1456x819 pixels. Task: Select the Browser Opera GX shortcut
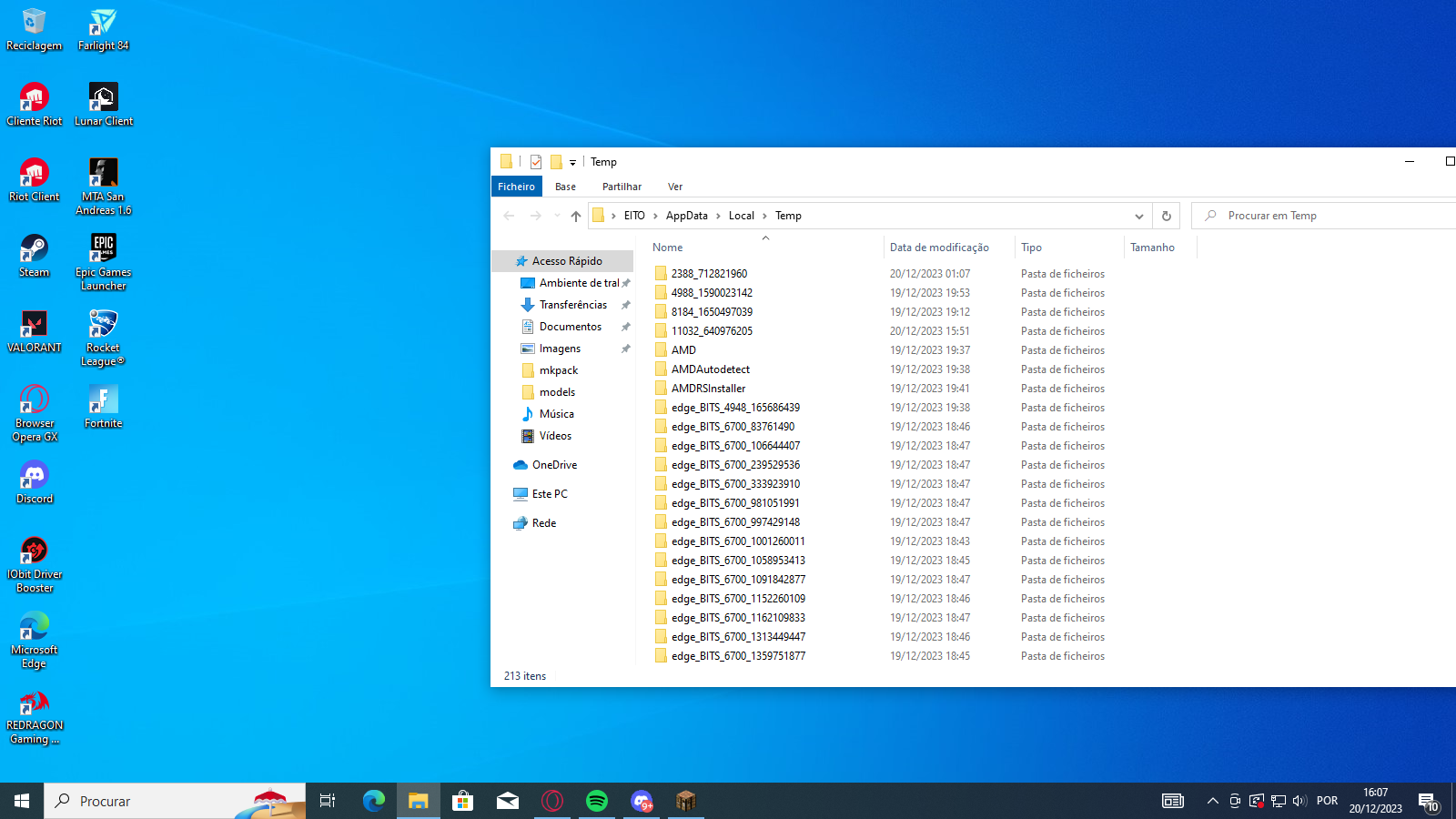point(34,413)
